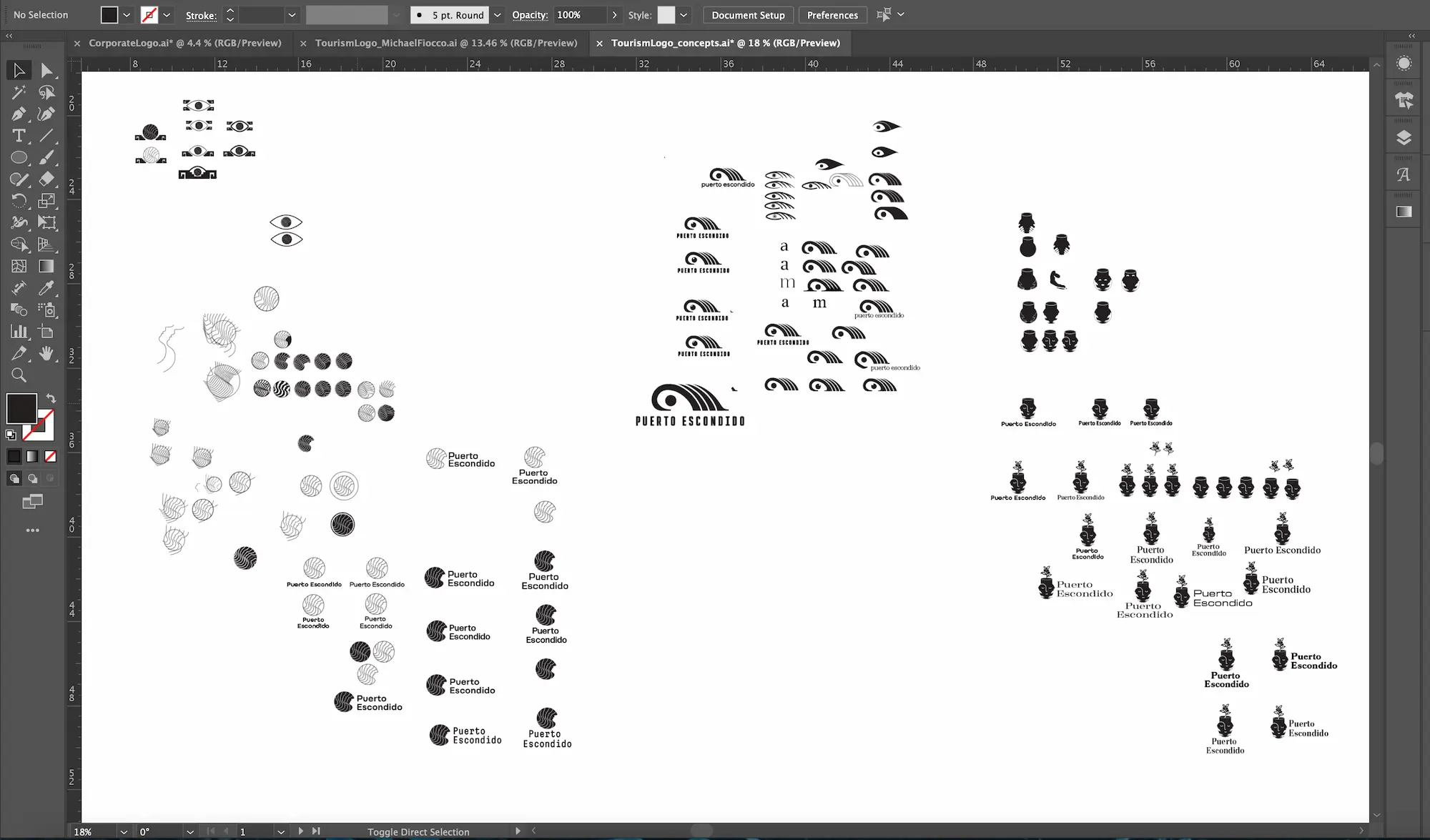Viewport: 1430px width, 840px height.
Task: Pick the Magic Wand tool
Action: tap(19, 92)
